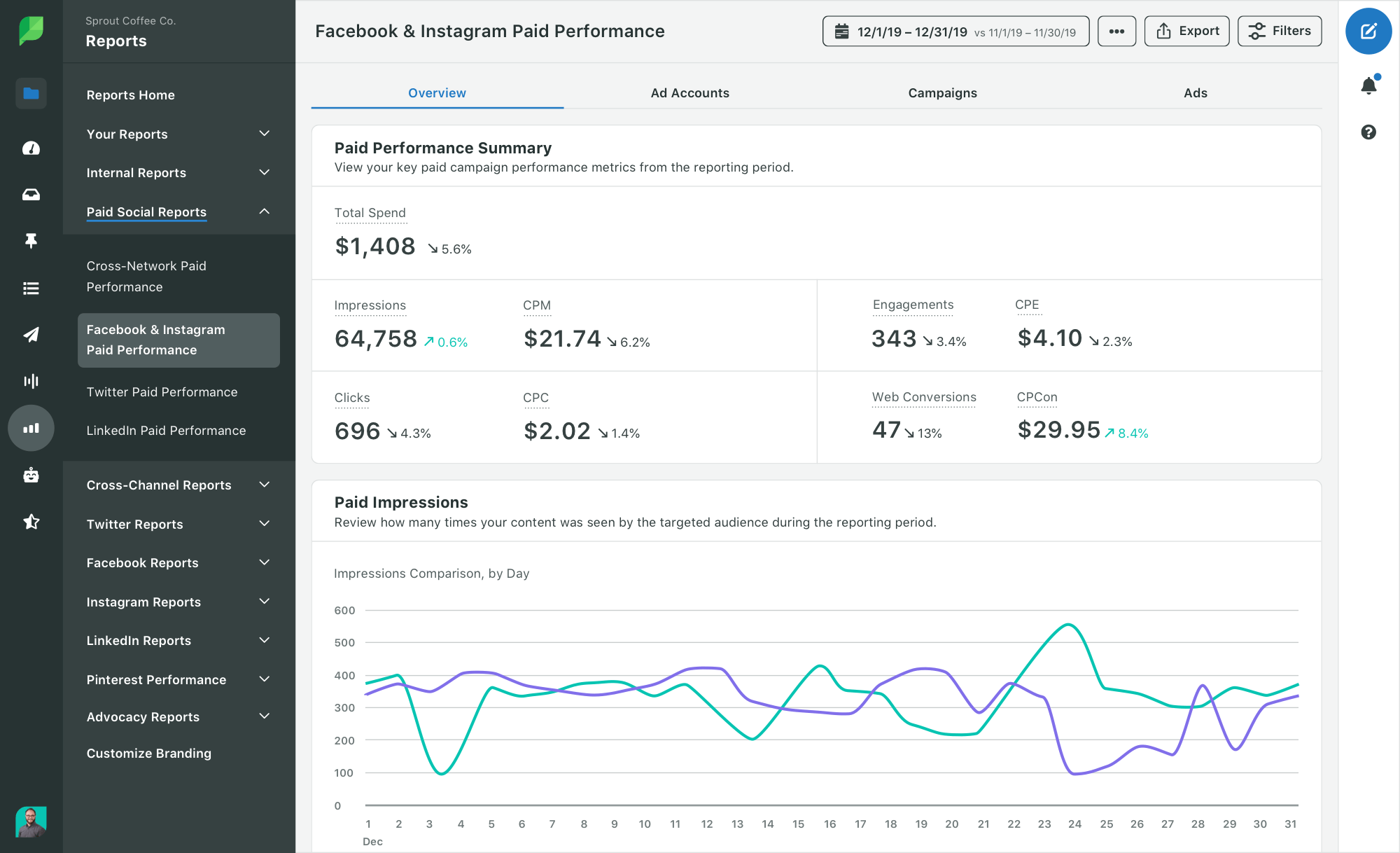The width and height of the screenshot is (1400, 853).
Task: Click the green line peak near Dec 24
Action: tap(1068, 624)
